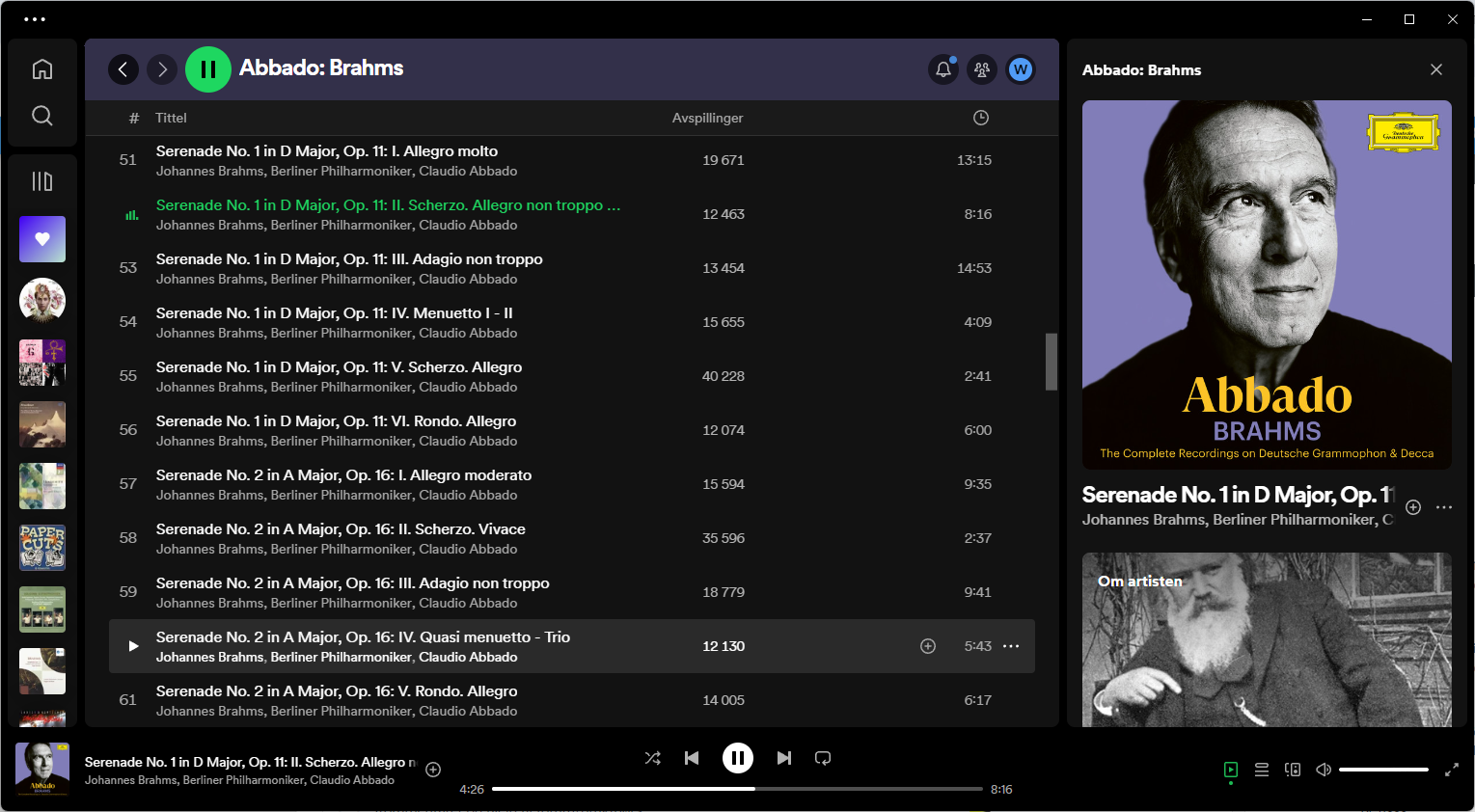Screen dimensions: 1475x812
Task: Open the three-dot app menu
Action: pyautogui.click(x=35, y=19)
